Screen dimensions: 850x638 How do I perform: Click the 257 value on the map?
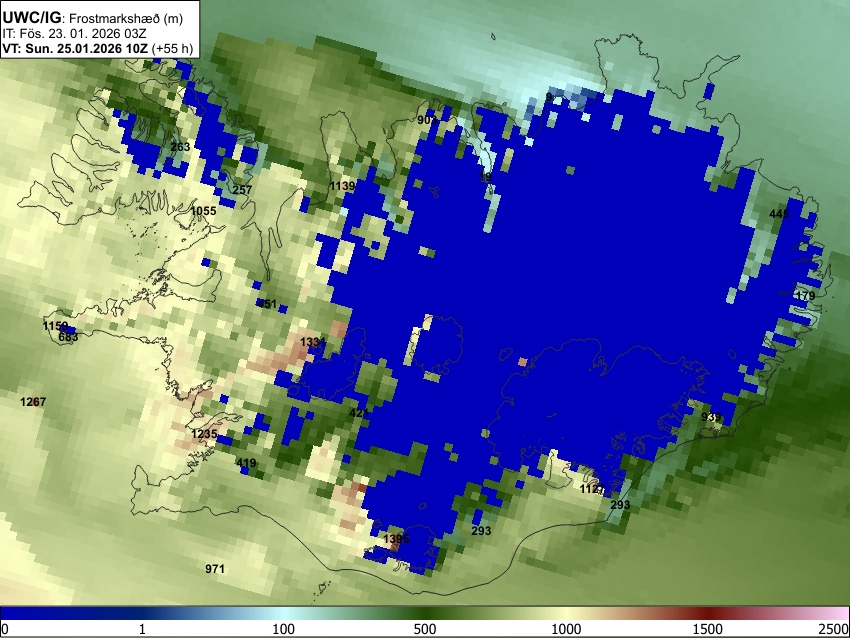(242, 190)
